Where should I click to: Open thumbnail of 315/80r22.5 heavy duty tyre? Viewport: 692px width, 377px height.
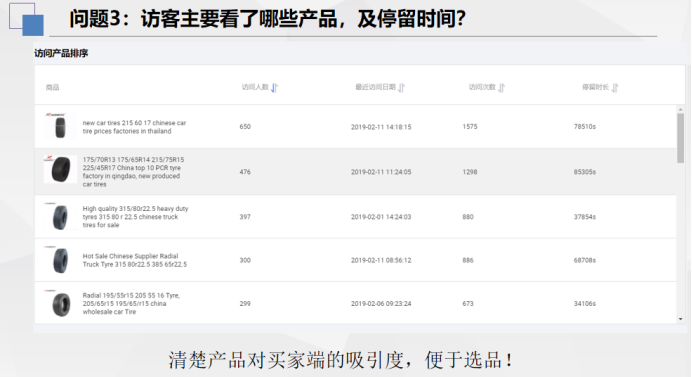60,216
